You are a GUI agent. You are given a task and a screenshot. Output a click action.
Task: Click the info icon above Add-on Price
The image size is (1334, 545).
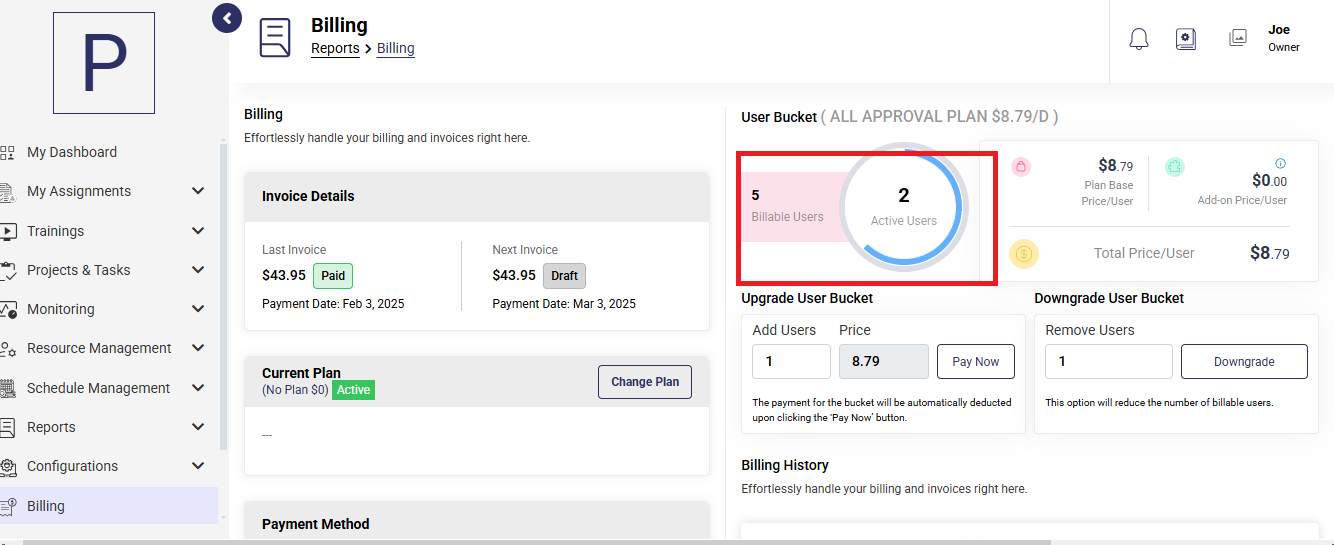[x=1281, y=163]
